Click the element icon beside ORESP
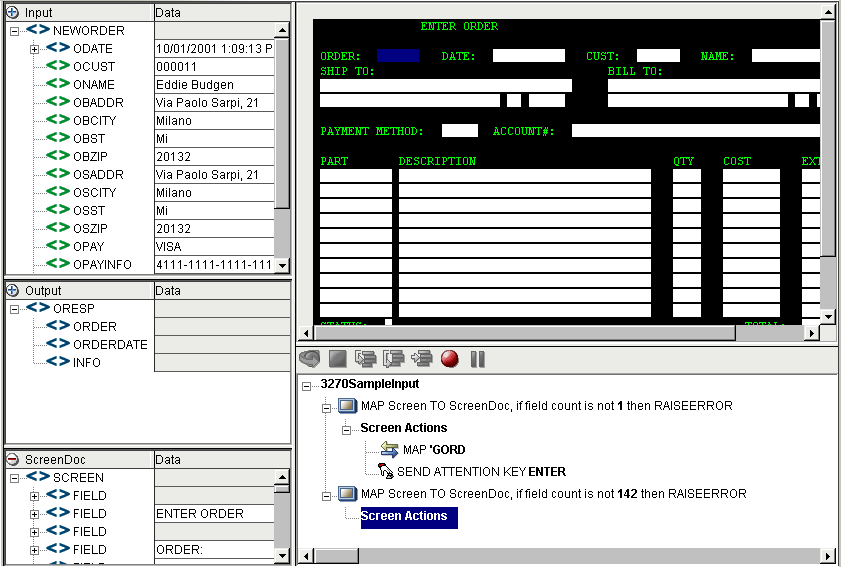Viewport: 841px width, 567px height. click(38, 308)
